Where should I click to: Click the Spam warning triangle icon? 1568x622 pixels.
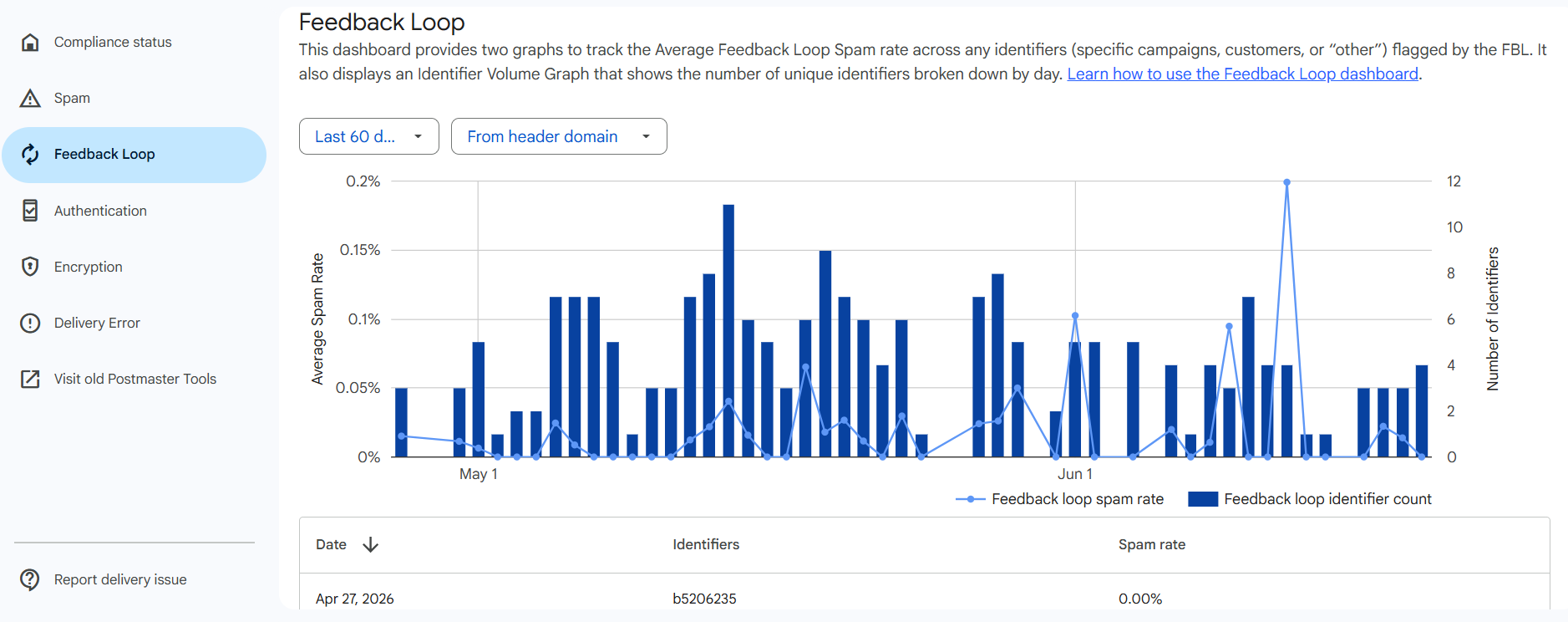point(30,98)
